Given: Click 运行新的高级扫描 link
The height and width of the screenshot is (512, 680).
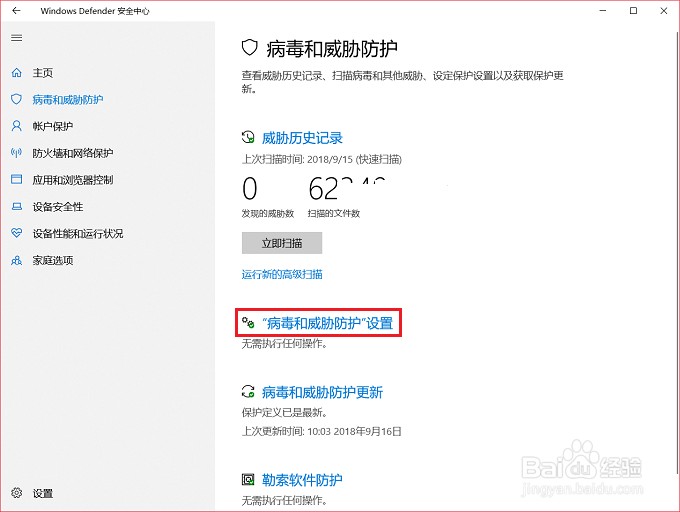Looking at the screenshot, I should pos(282,274).
